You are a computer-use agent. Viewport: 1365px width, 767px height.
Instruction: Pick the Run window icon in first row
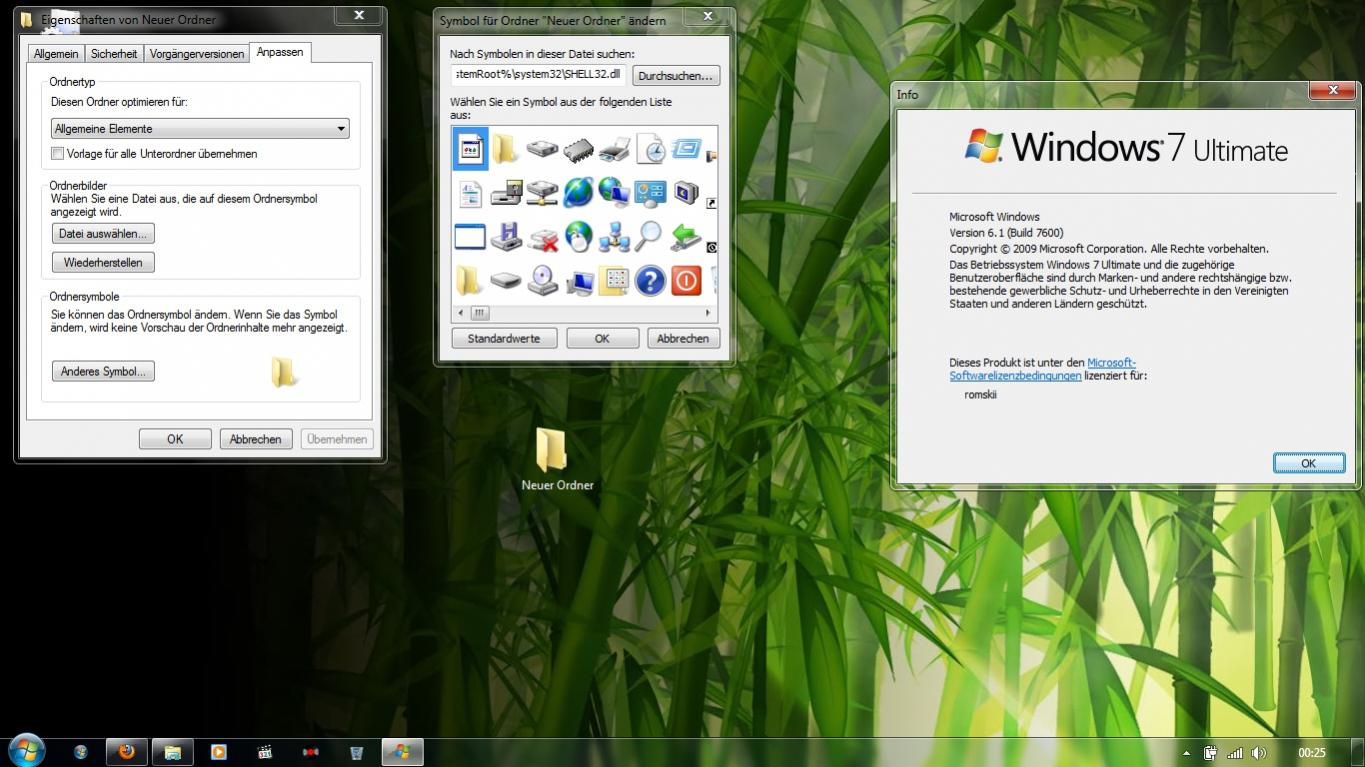click(686, 149)
